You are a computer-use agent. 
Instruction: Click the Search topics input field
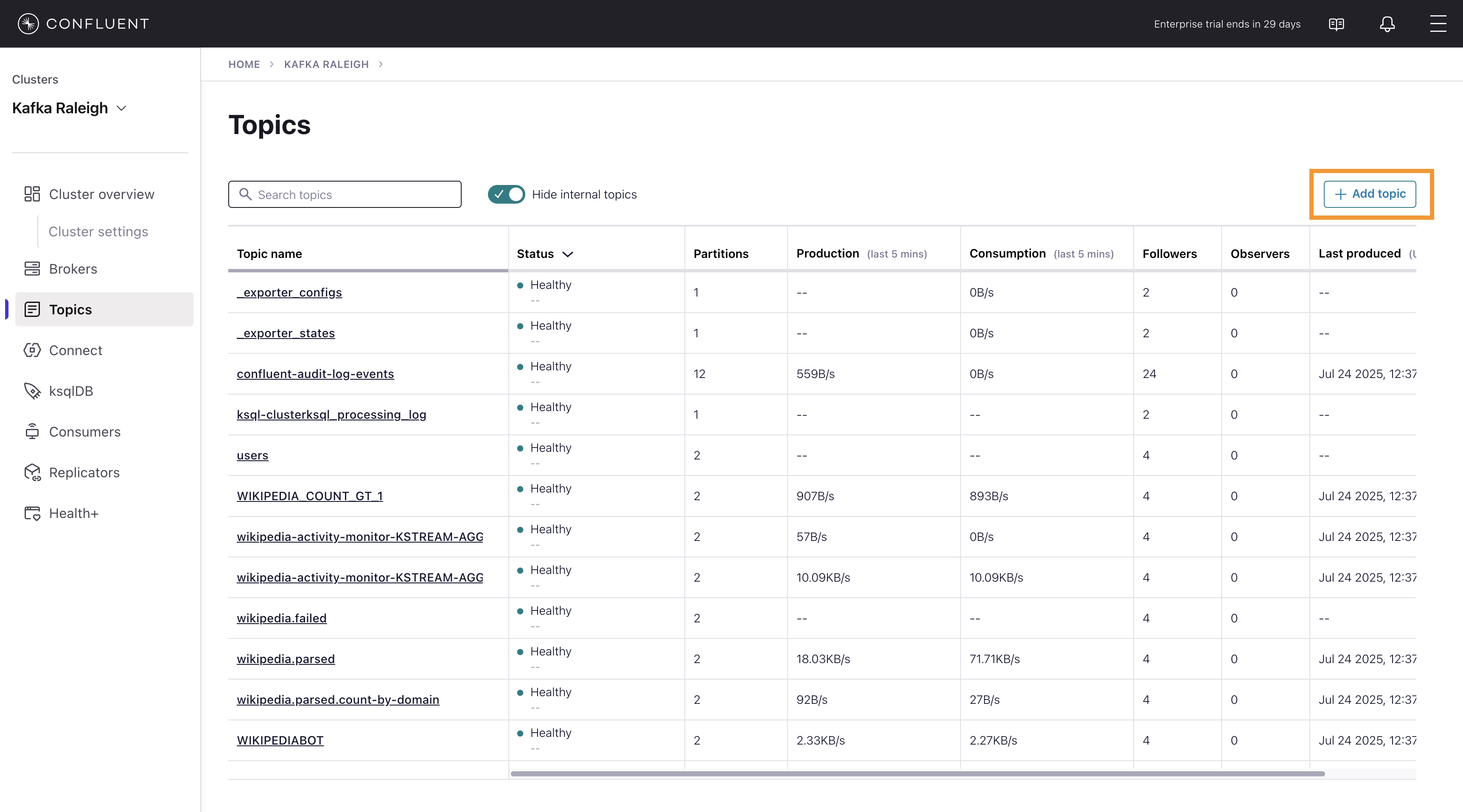coord(352,194)
